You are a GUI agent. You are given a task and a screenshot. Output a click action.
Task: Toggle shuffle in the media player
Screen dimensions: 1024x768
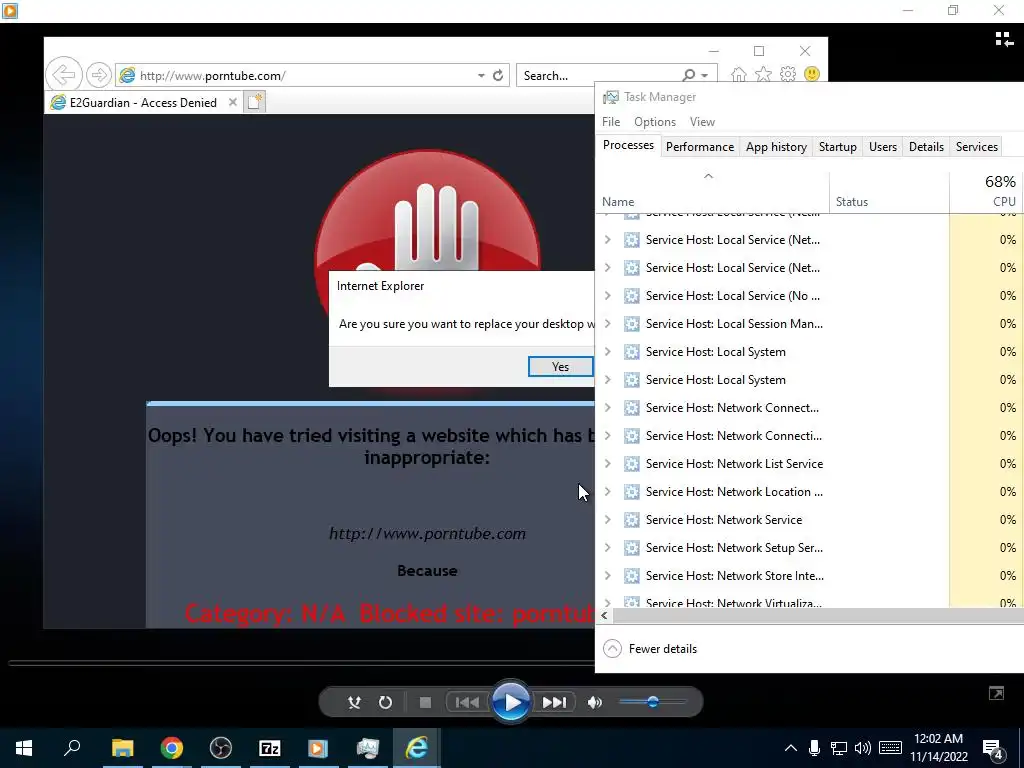coord(354,703)
